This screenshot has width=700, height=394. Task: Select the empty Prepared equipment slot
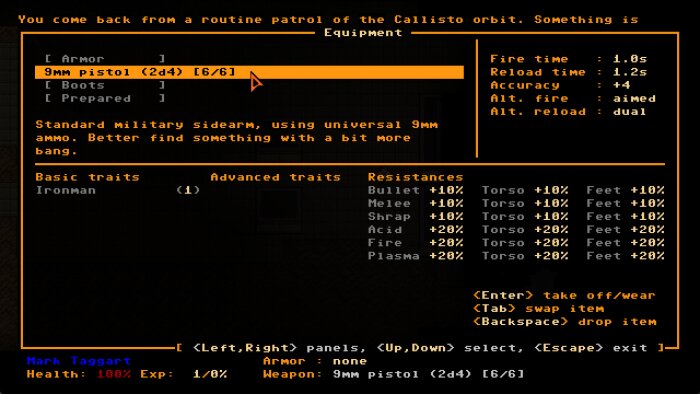105,98
